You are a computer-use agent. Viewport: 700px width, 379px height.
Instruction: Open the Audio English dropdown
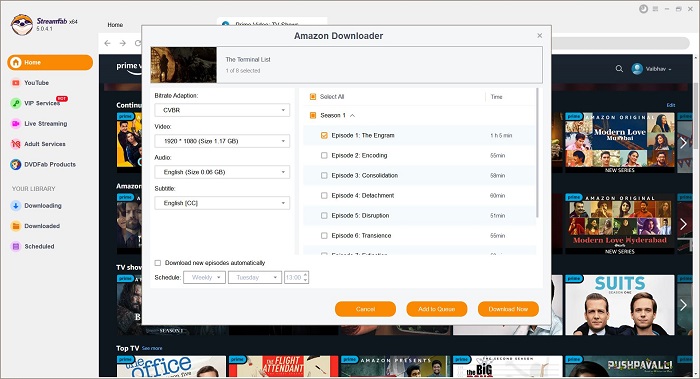[x=222, y=172]
